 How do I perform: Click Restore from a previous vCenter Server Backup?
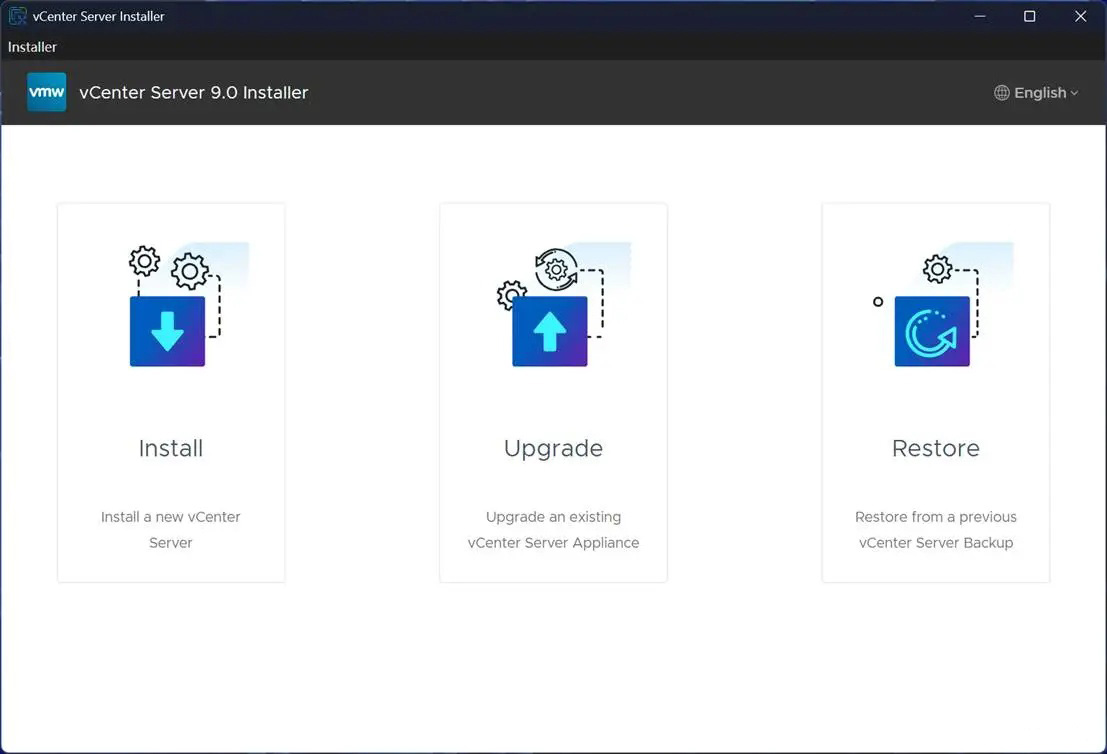click(935, 529)
